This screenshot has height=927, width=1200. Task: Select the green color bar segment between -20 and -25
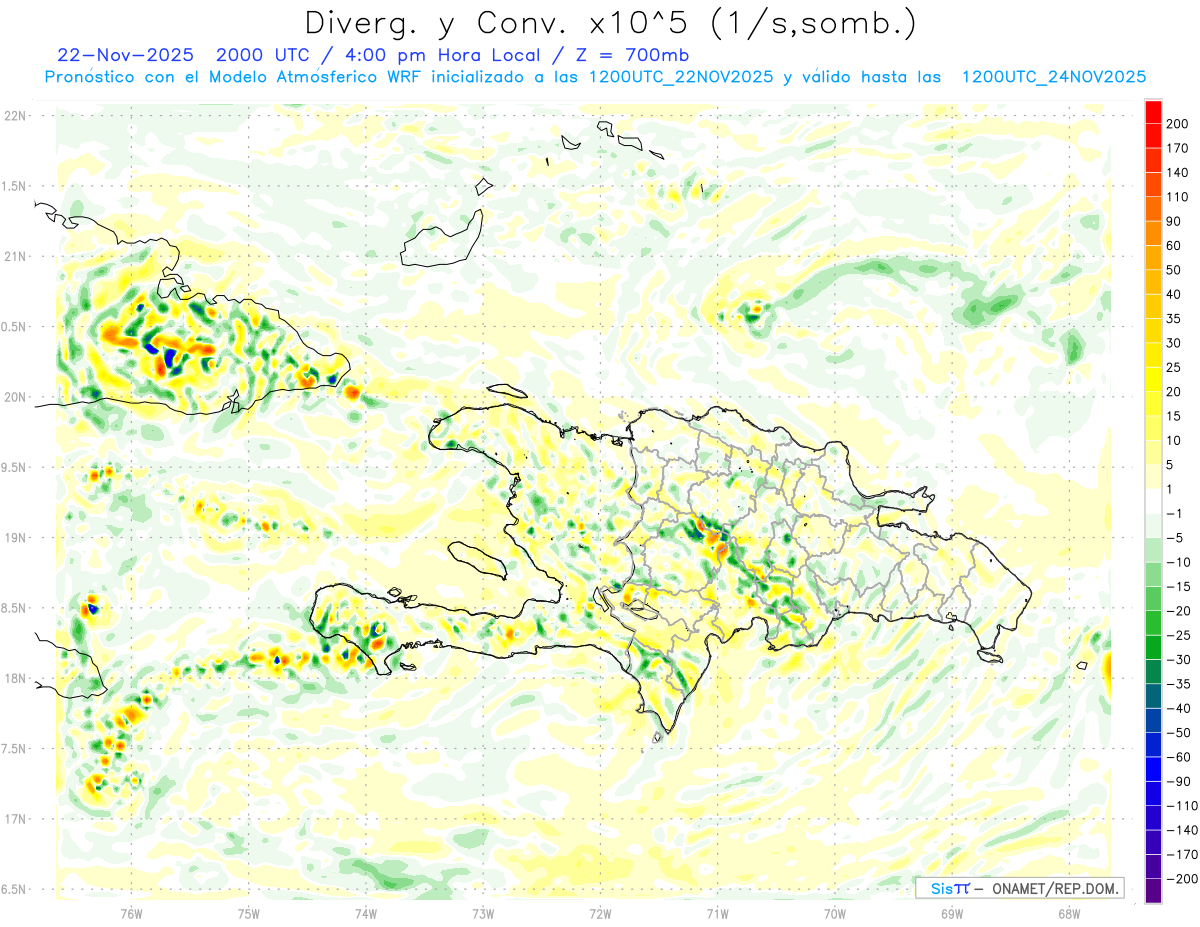[1153, 623]
